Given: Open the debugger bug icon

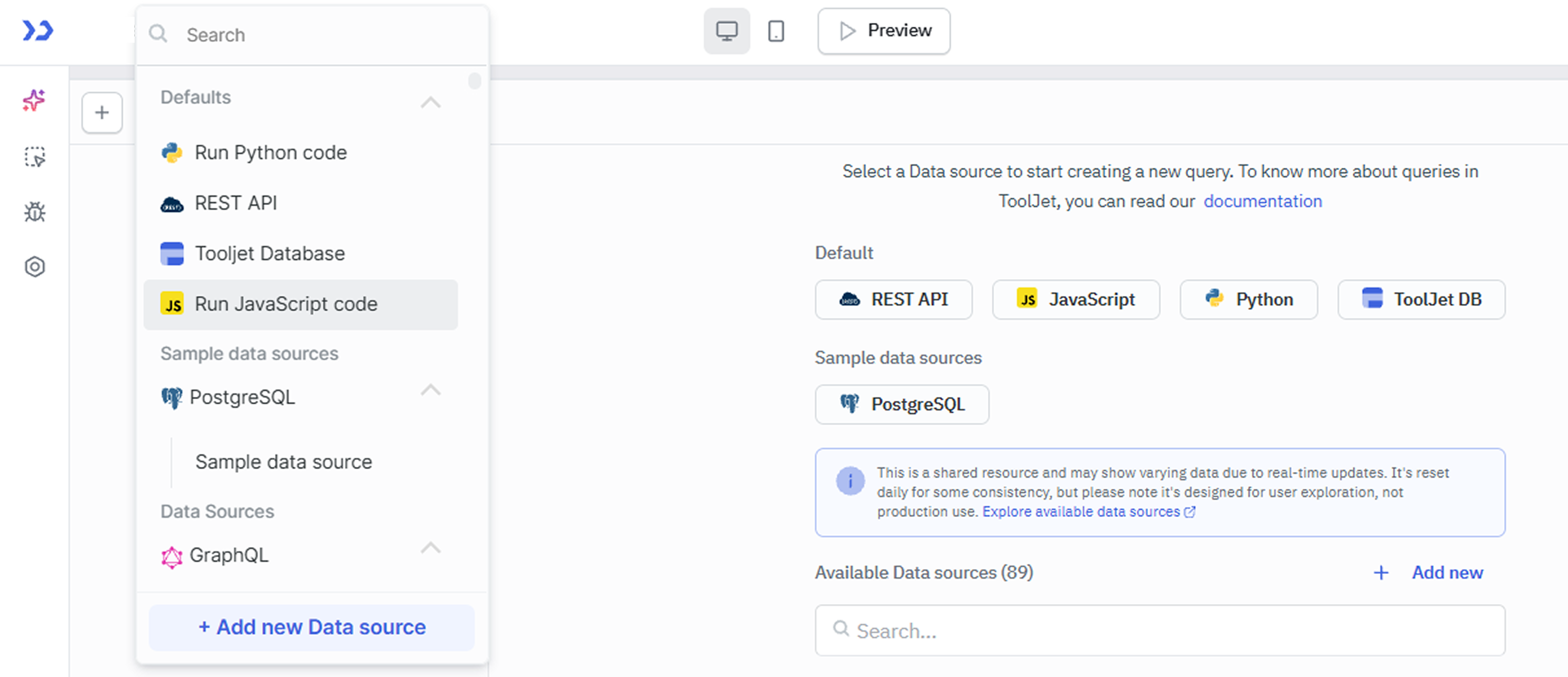Looking at the screenshot, I should pyautogui.click(x=35, y=212).
